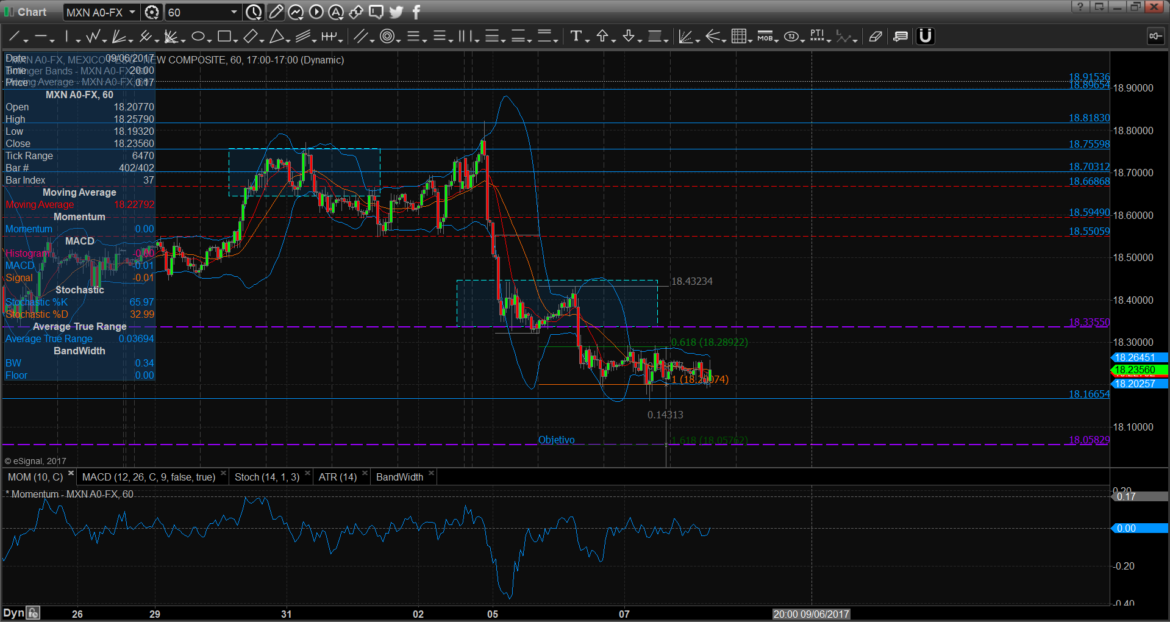Select the trend line drawing tool
Screen dimensions: 1170x622
point(13,36)
